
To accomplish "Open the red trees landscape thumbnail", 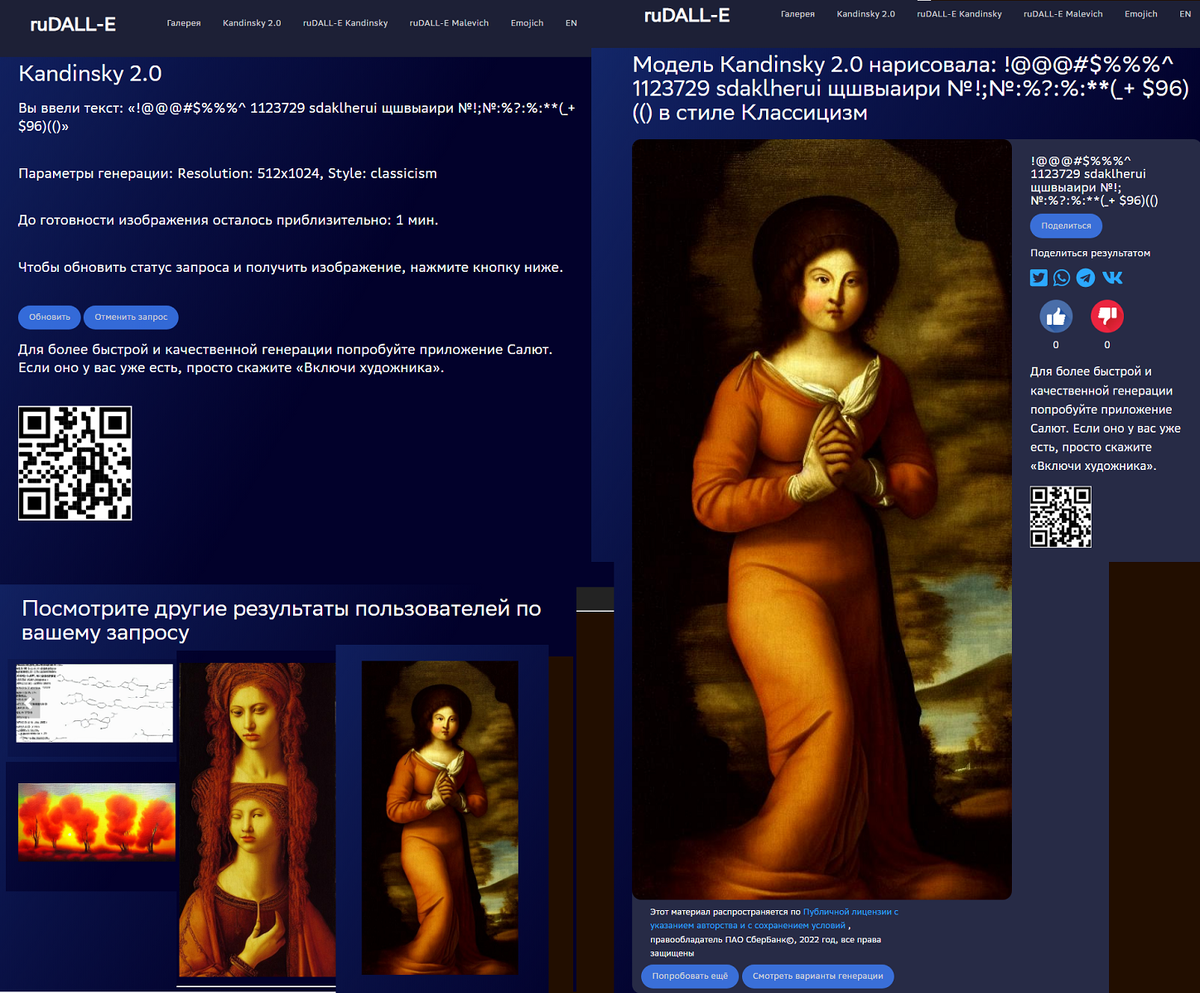I will pyautogui.click(x=97, y=822).
